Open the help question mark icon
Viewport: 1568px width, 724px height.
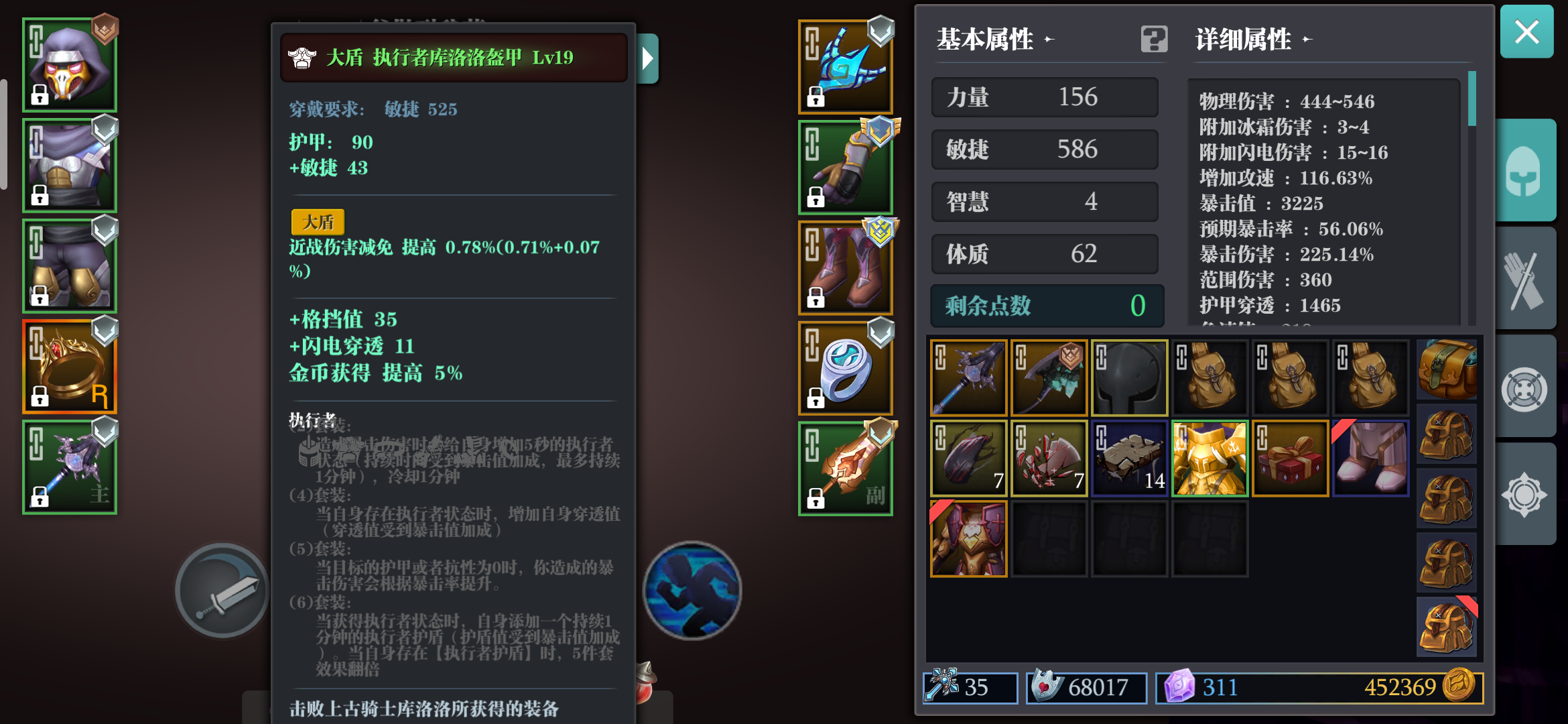[x=1154, y=40]
